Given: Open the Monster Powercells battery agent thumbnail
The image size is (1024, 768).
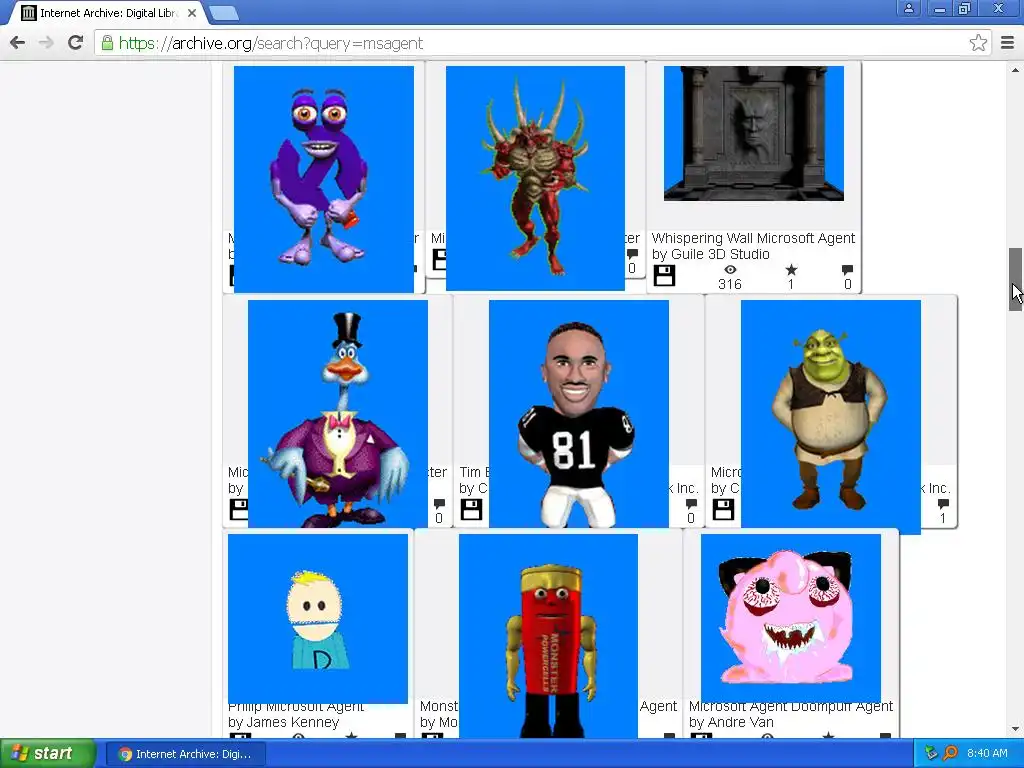Looking at the screenshot, I should tap(549, 636).
